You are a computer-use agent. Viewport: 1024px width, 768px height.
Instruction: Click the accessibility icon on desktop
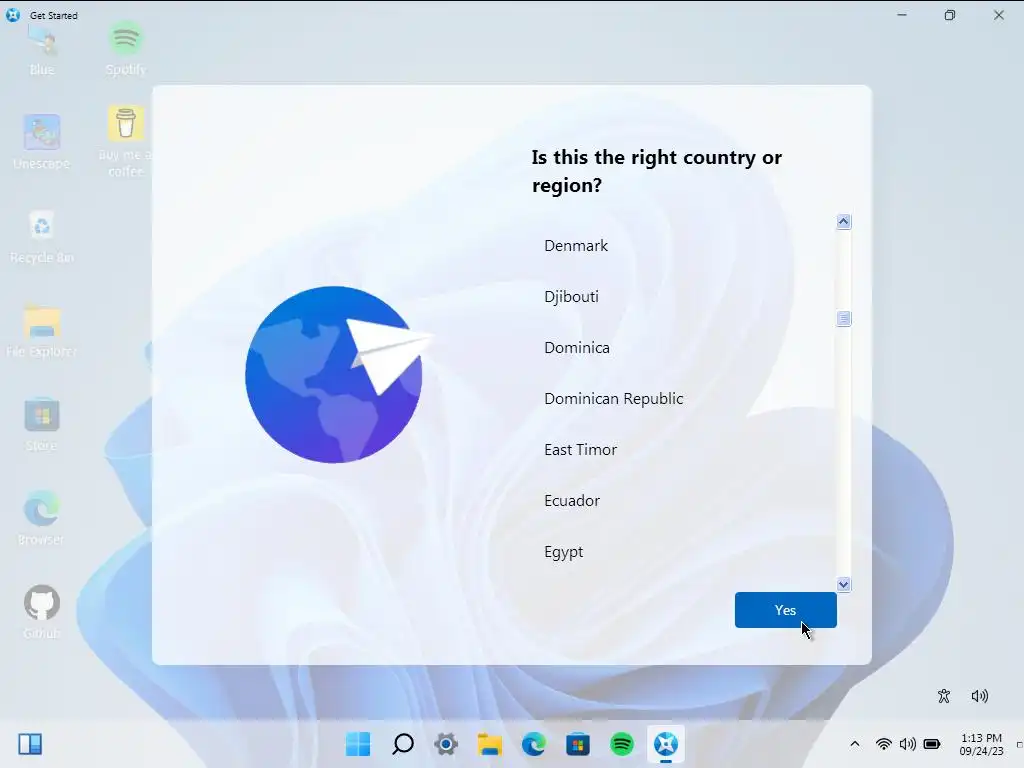pos(944,696)
